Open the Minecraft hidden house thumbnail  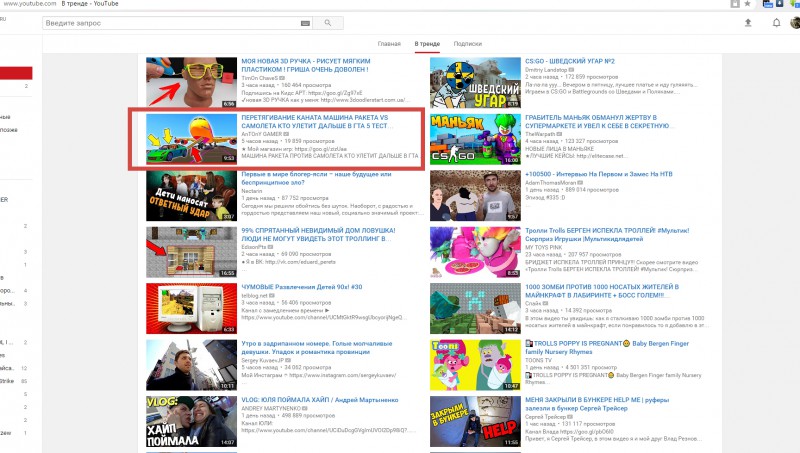(191, 252)
